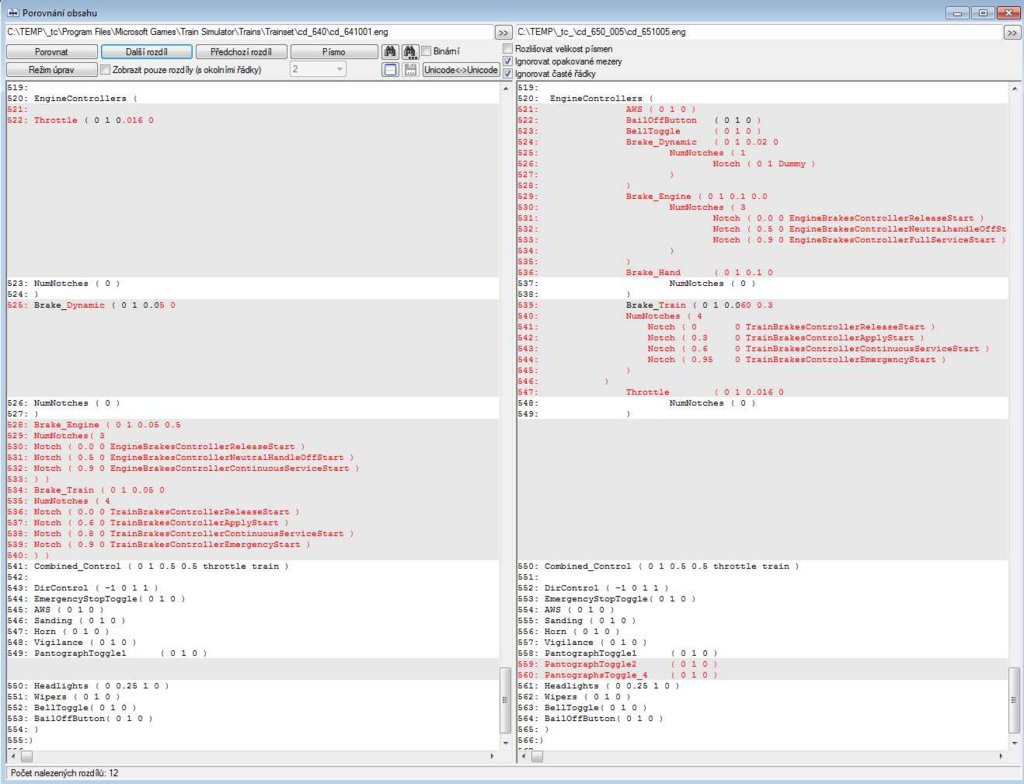
Task: Enable the Binární checkbox
Action: point(426,51)
